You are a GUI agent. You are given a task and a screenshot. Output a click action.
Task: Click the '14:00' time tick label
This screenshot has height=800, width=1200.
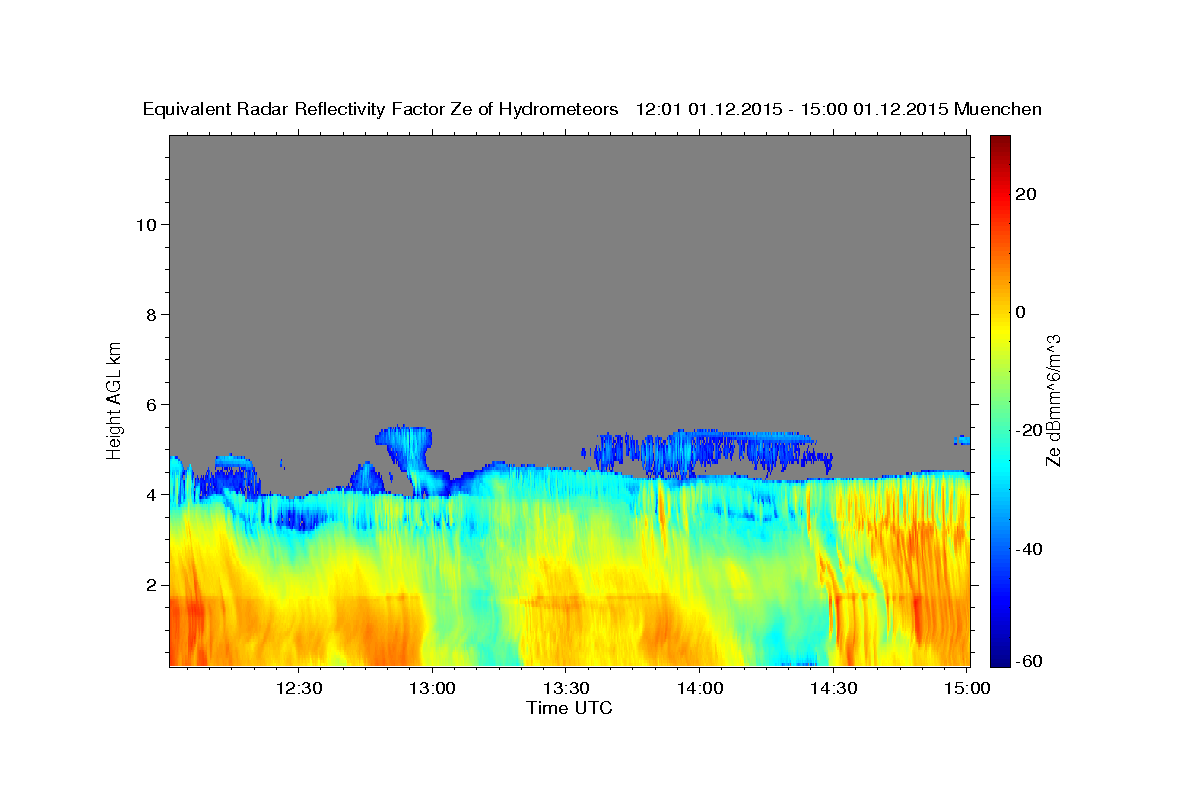[x=699, y=688]
